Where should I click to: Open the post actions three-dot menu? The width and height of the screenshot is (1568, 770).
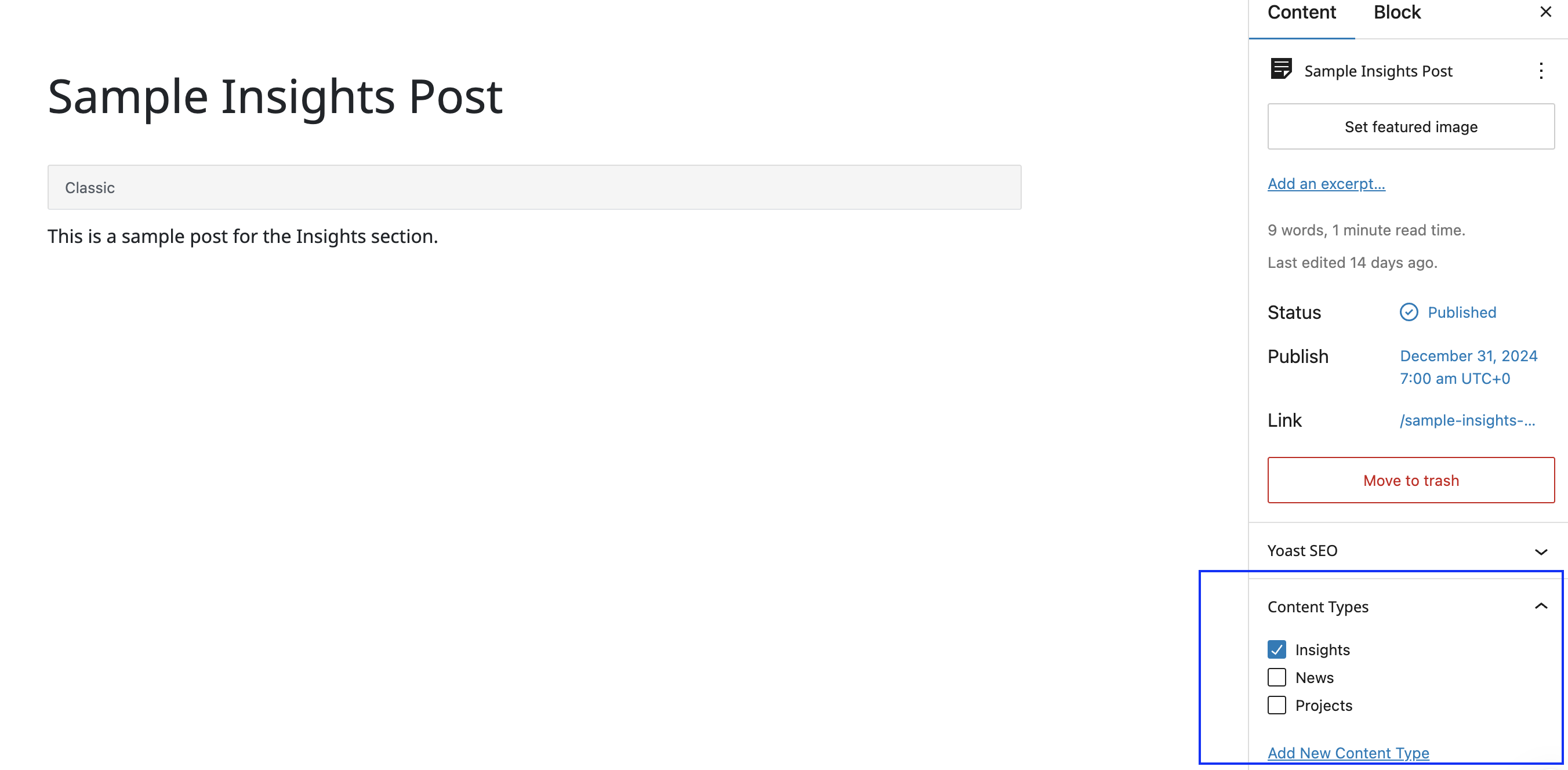tap(1541, 71)
